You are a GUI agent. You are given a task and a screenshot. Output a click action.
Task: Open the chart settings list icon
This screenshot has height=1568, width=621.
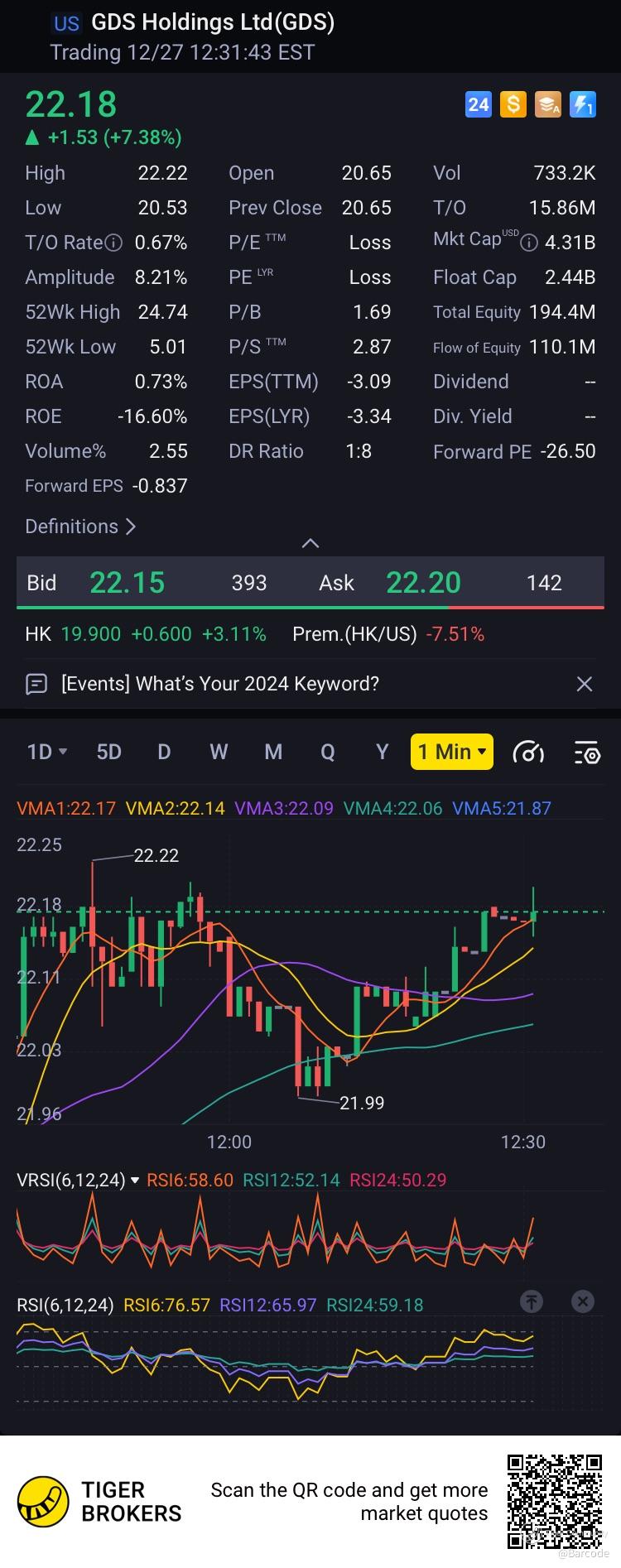(x=587, y=752)
